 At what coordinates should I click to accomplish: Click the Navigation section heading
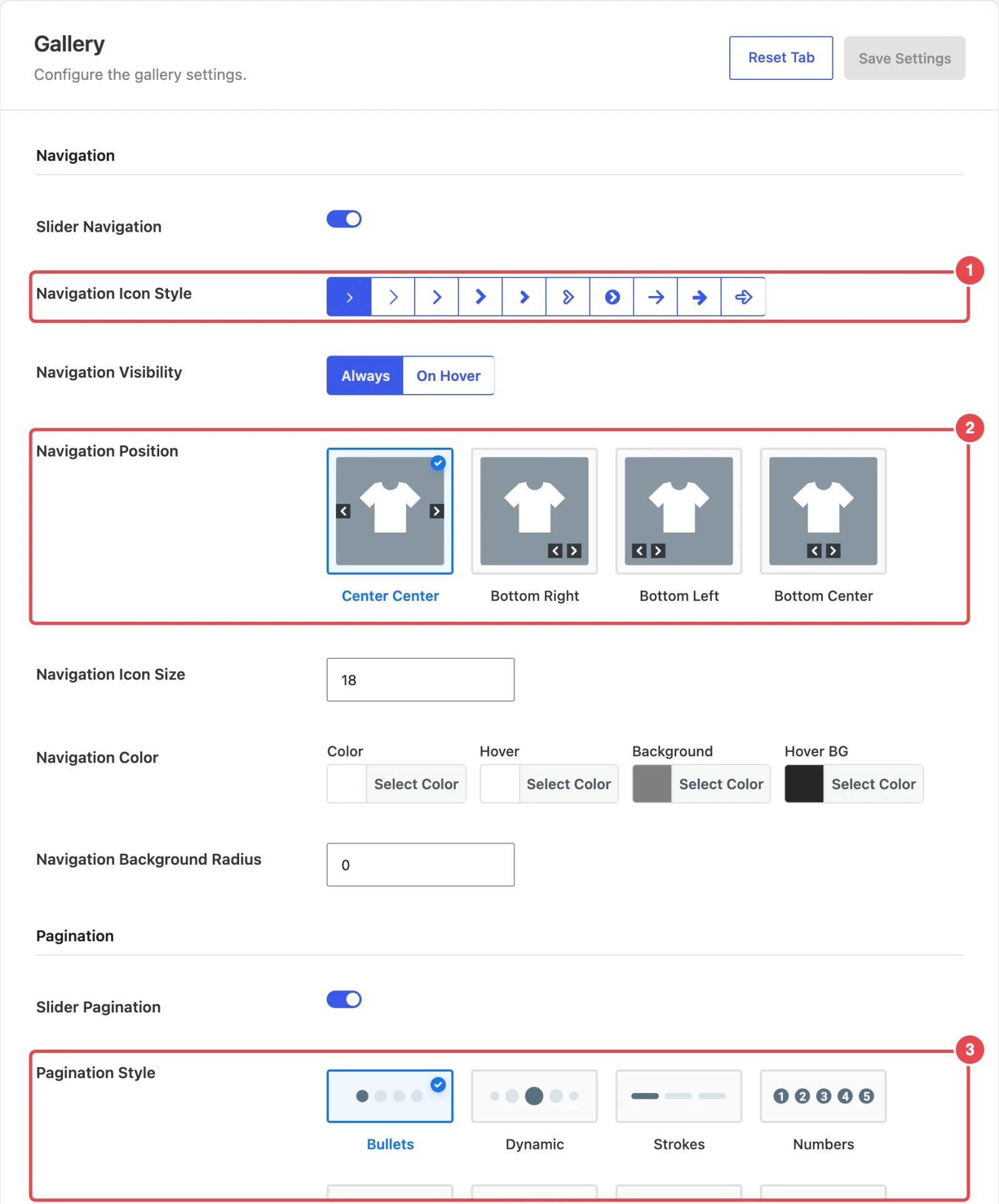tap(76, 155)
